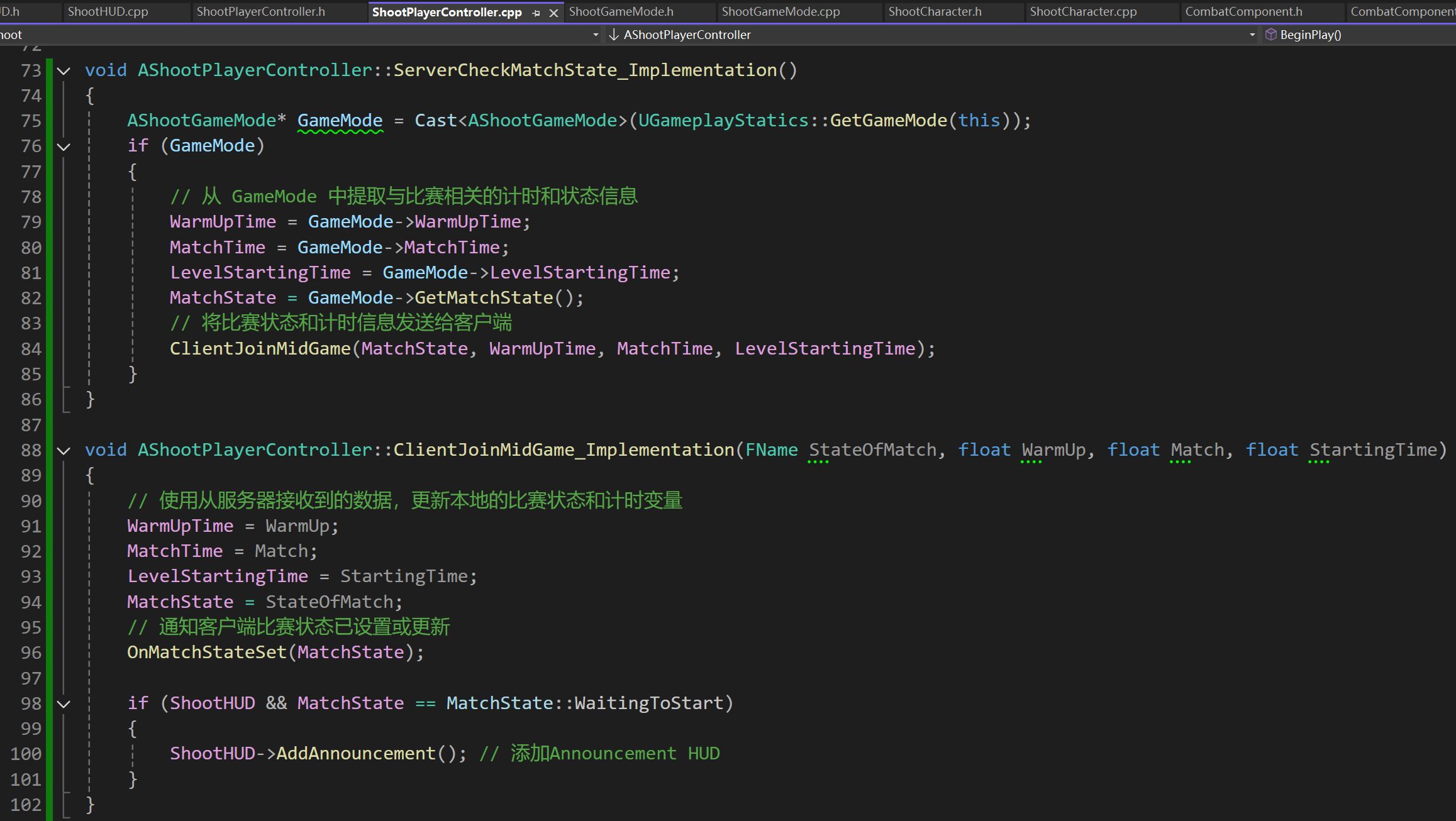This screenshot has height=821, width=1456.
Task: Collapse the if (GameMode) block
Action: (64, 146)
